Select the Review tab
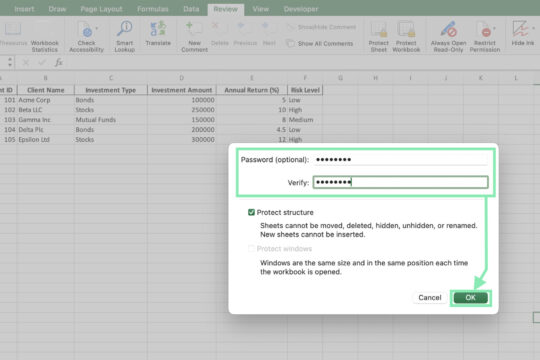The image size is (540, 360). (x=226, y=9)
